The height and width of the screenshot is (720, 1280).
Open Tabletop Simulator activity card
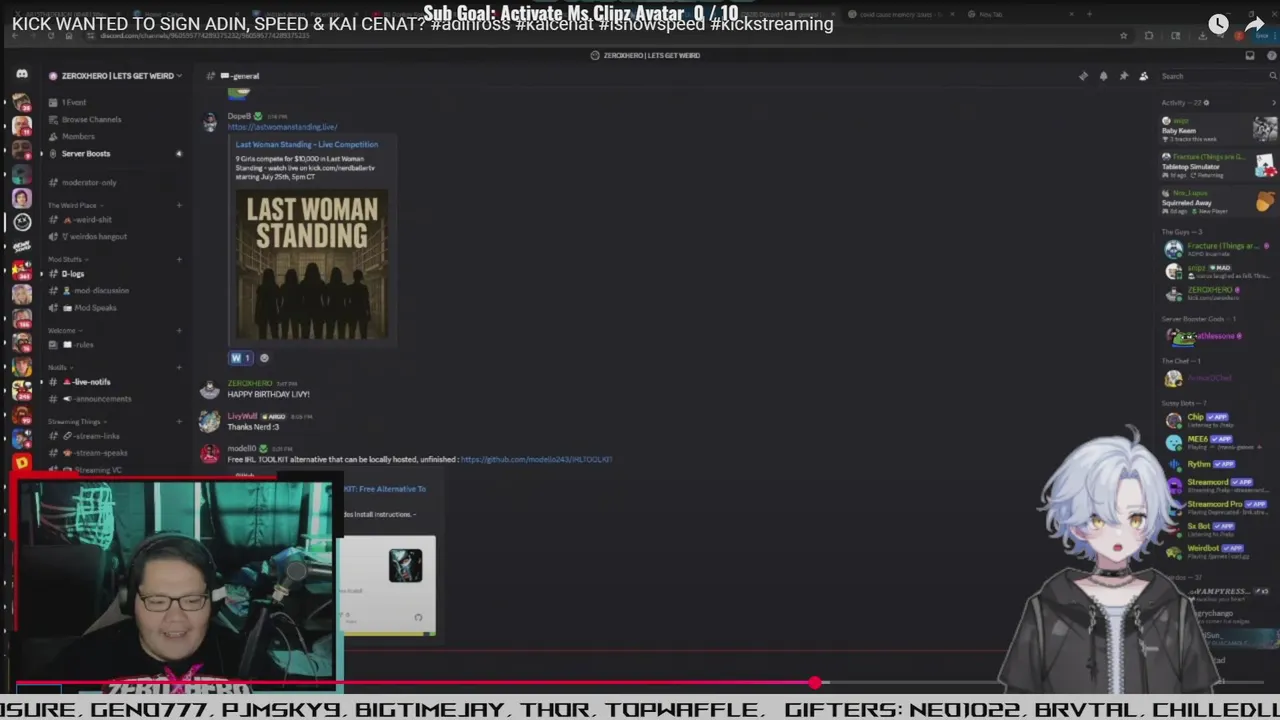coord(1218,164)
